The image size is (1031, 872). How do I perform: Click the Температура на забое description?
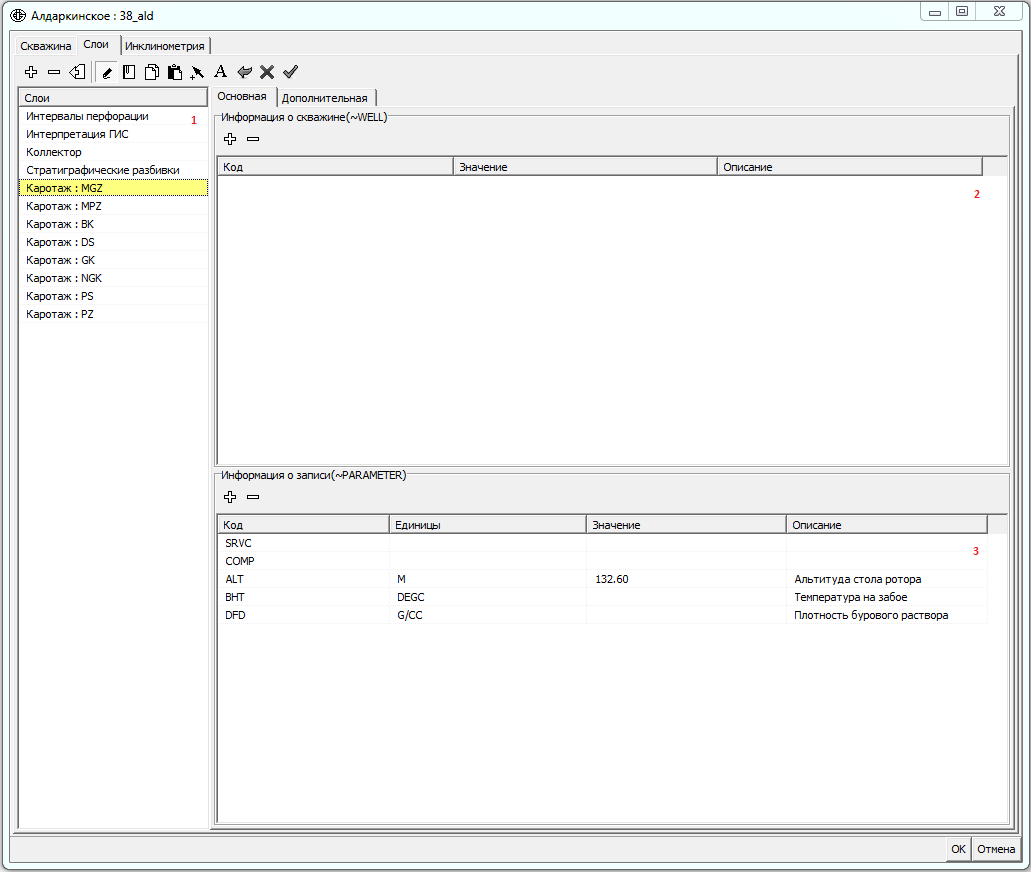[886, 597]
